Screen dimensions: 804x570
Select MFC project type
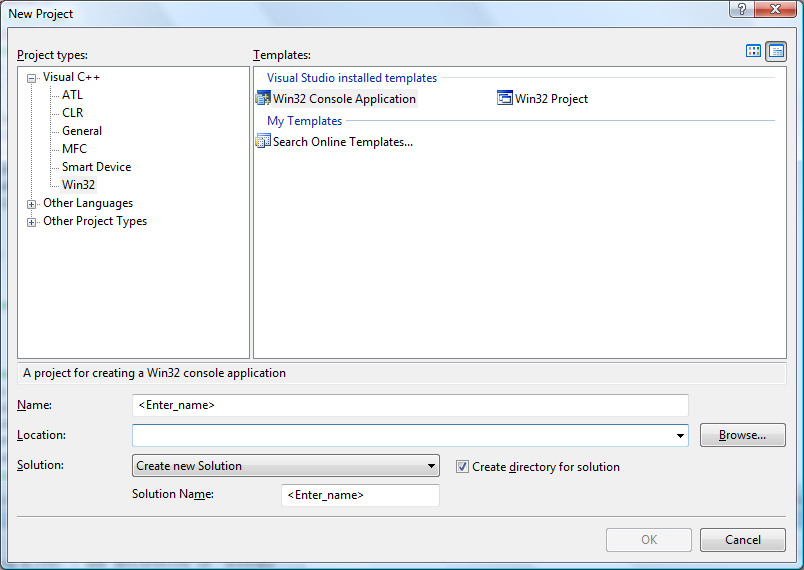(x=74, y=149)
